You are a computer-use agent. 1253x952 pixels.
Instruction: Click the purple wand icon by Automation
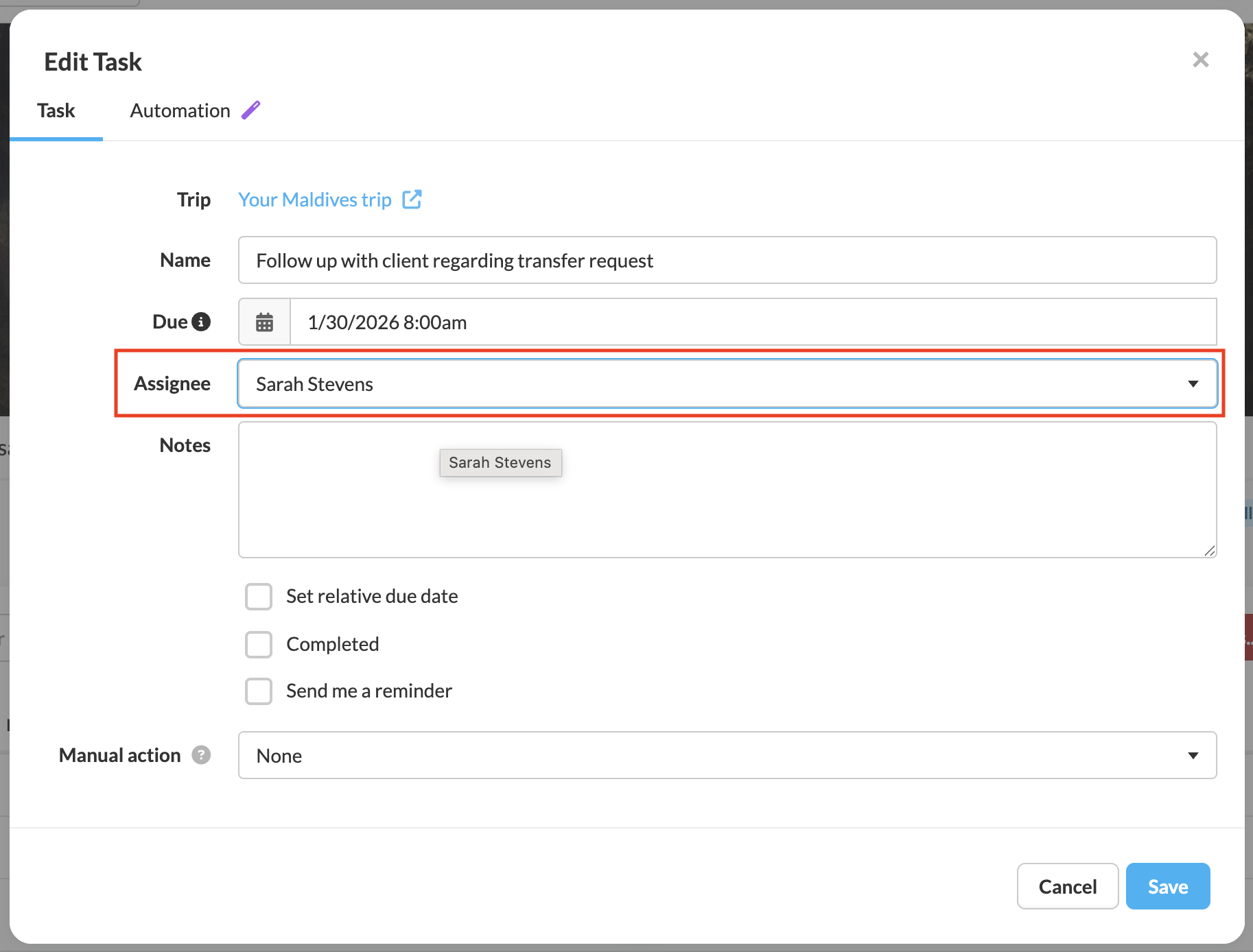tap(251, 110)
